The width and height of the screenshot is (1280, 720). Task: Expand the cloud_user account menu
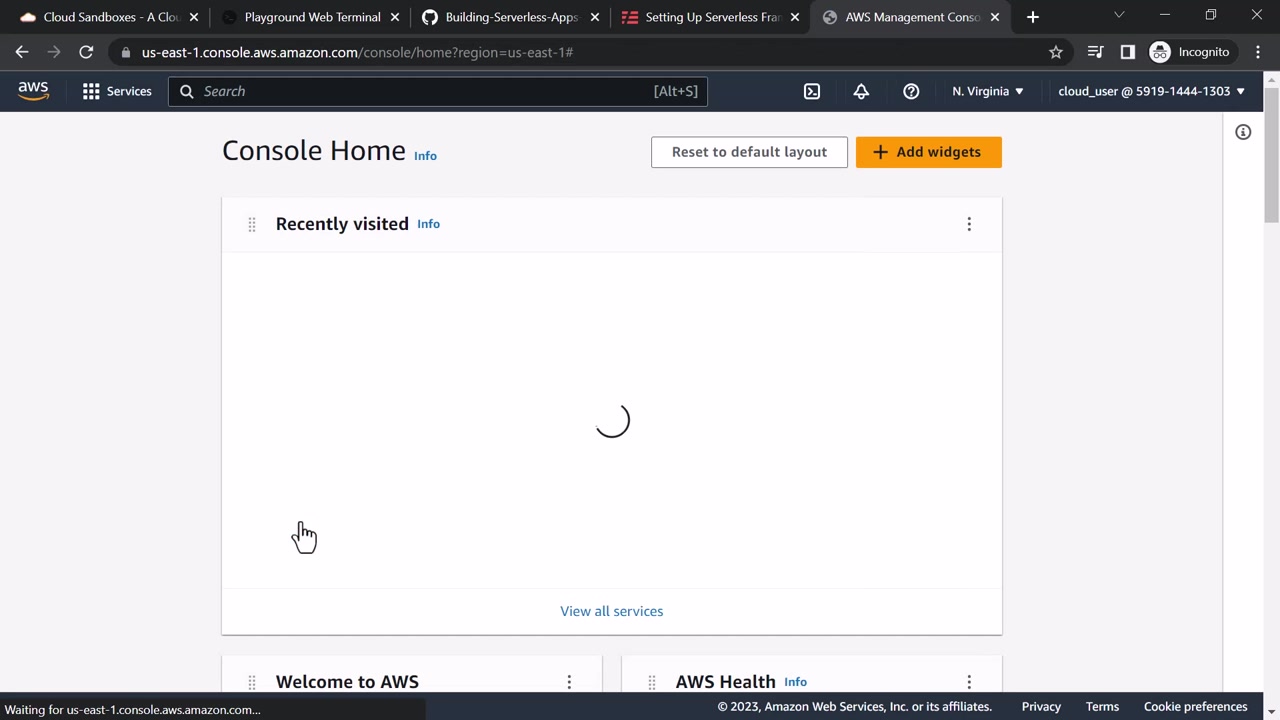(1152, 91)
